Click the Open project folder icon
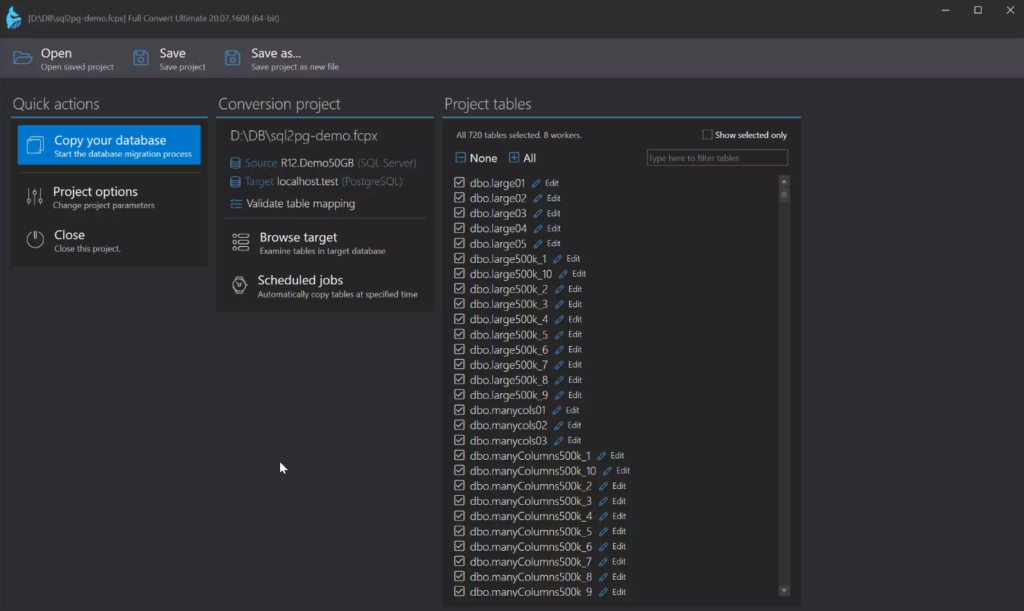 tap(22, 58)
